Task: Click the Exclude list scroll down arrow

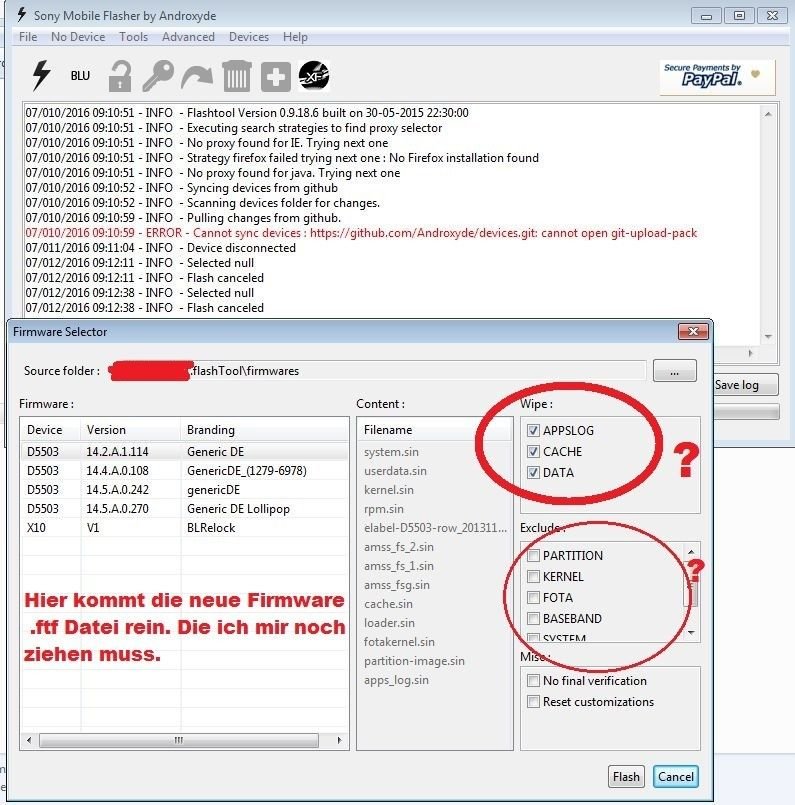Action: pyautogui.click(x=692, y=633)
